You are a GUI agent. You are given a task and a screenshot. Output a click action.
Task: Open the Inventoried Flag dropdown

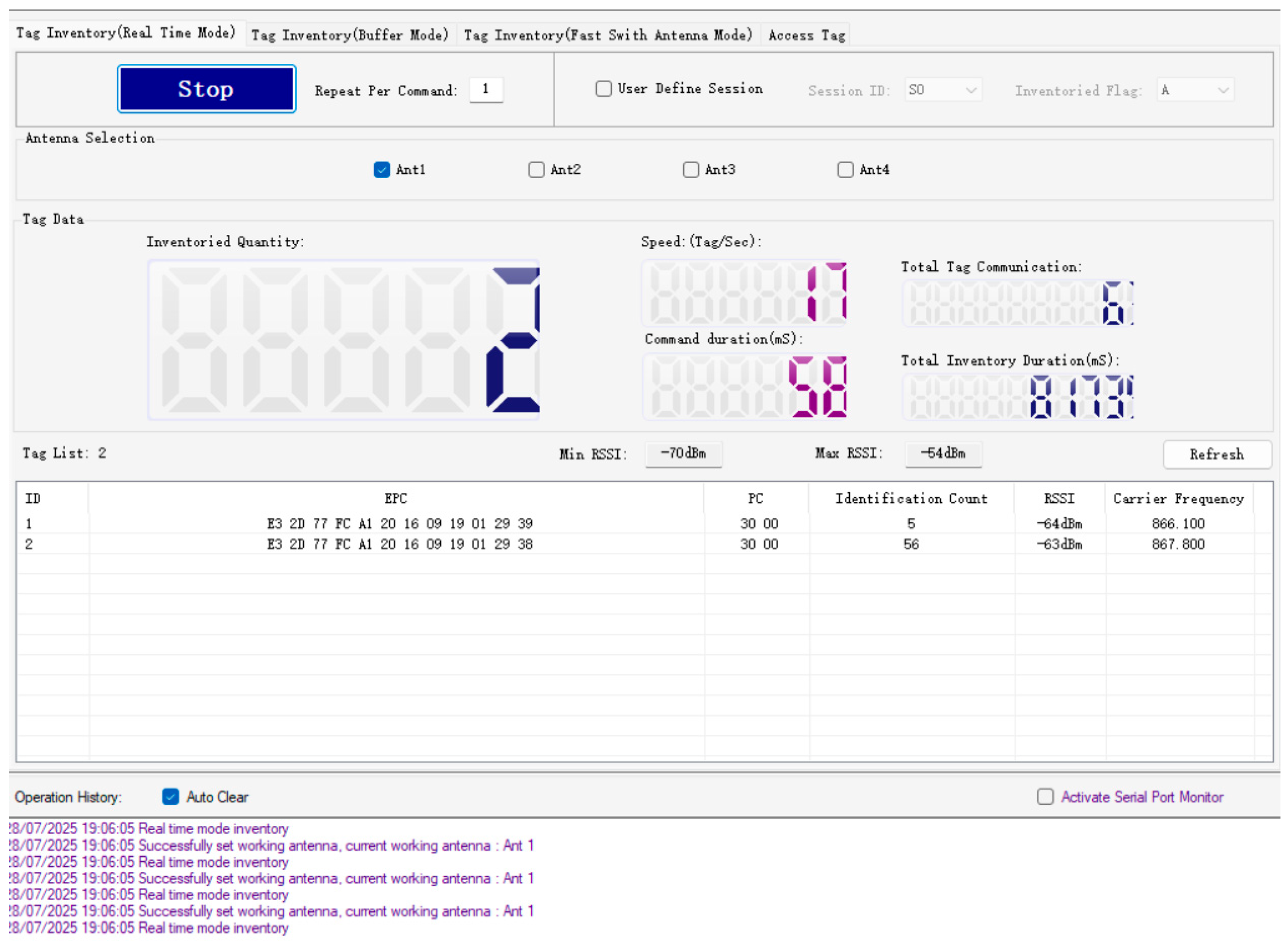[1195, 90]
